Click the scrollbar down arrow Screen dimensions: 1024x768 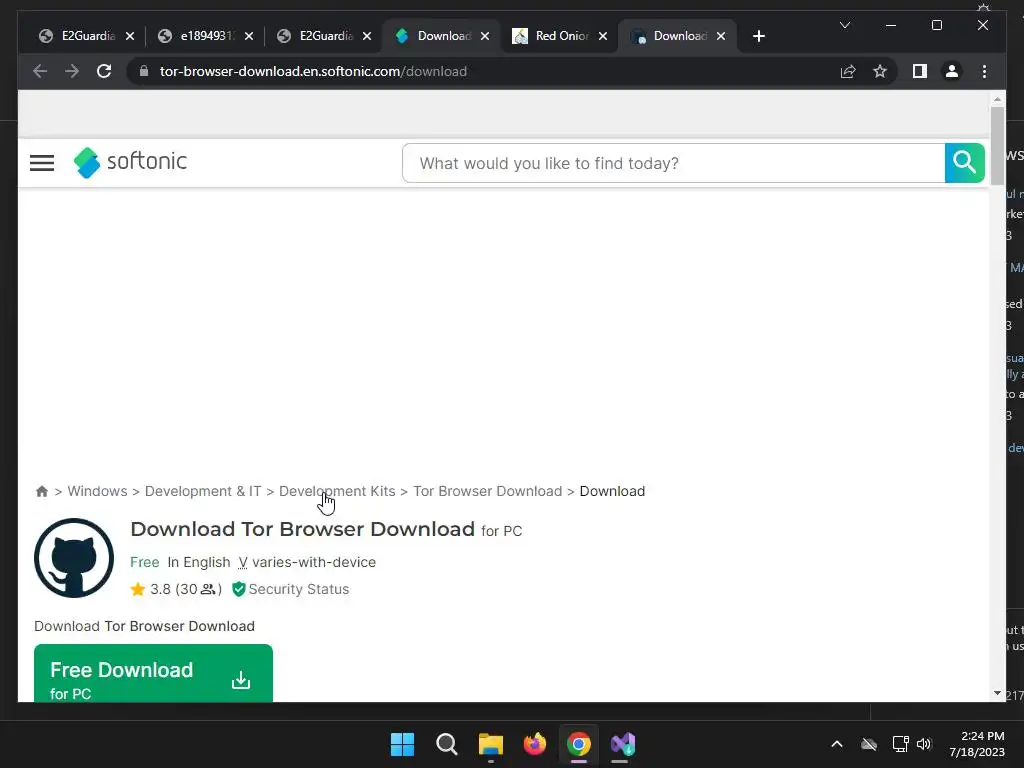click(x=997, y=693)
